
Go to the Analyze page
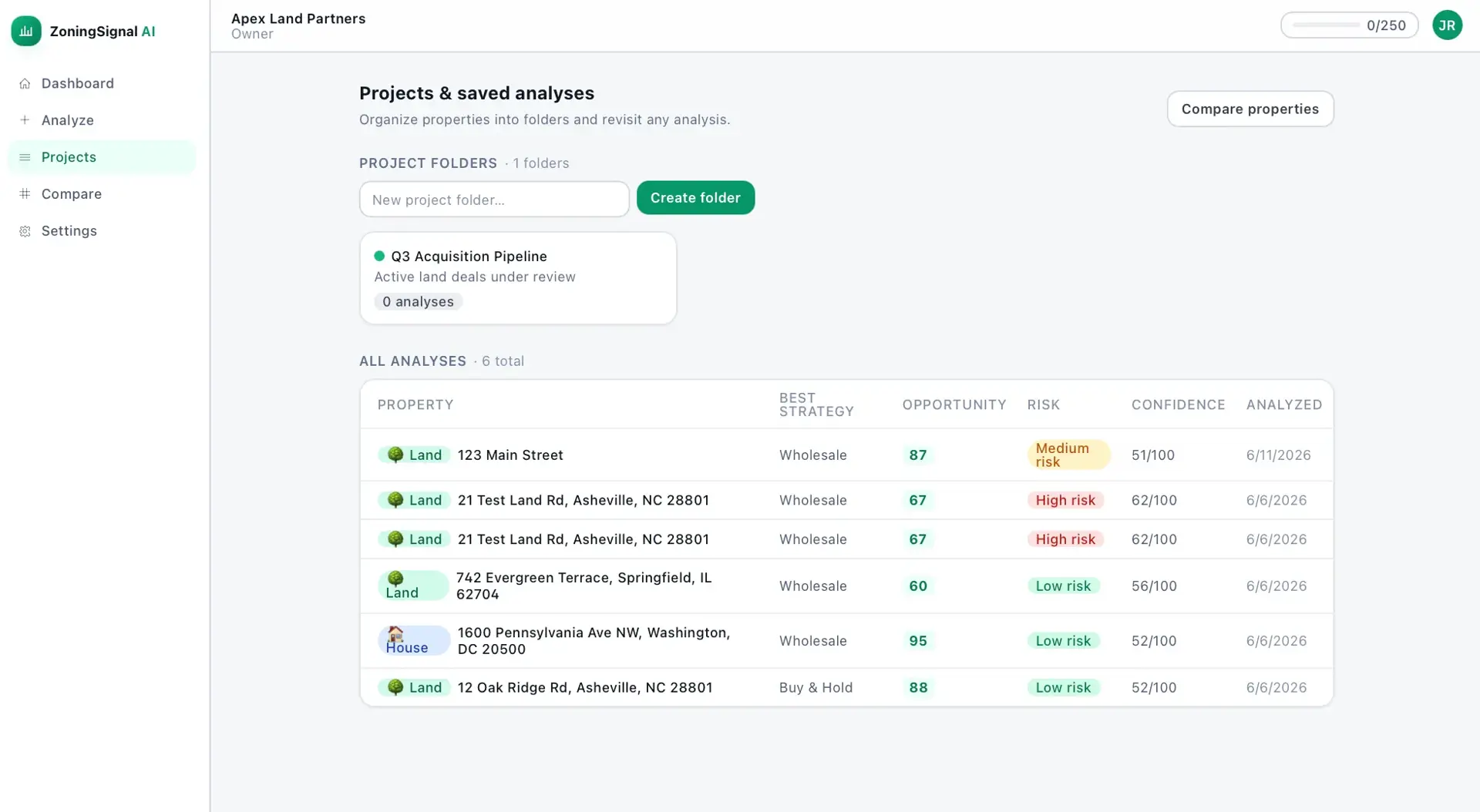point(102,120)
